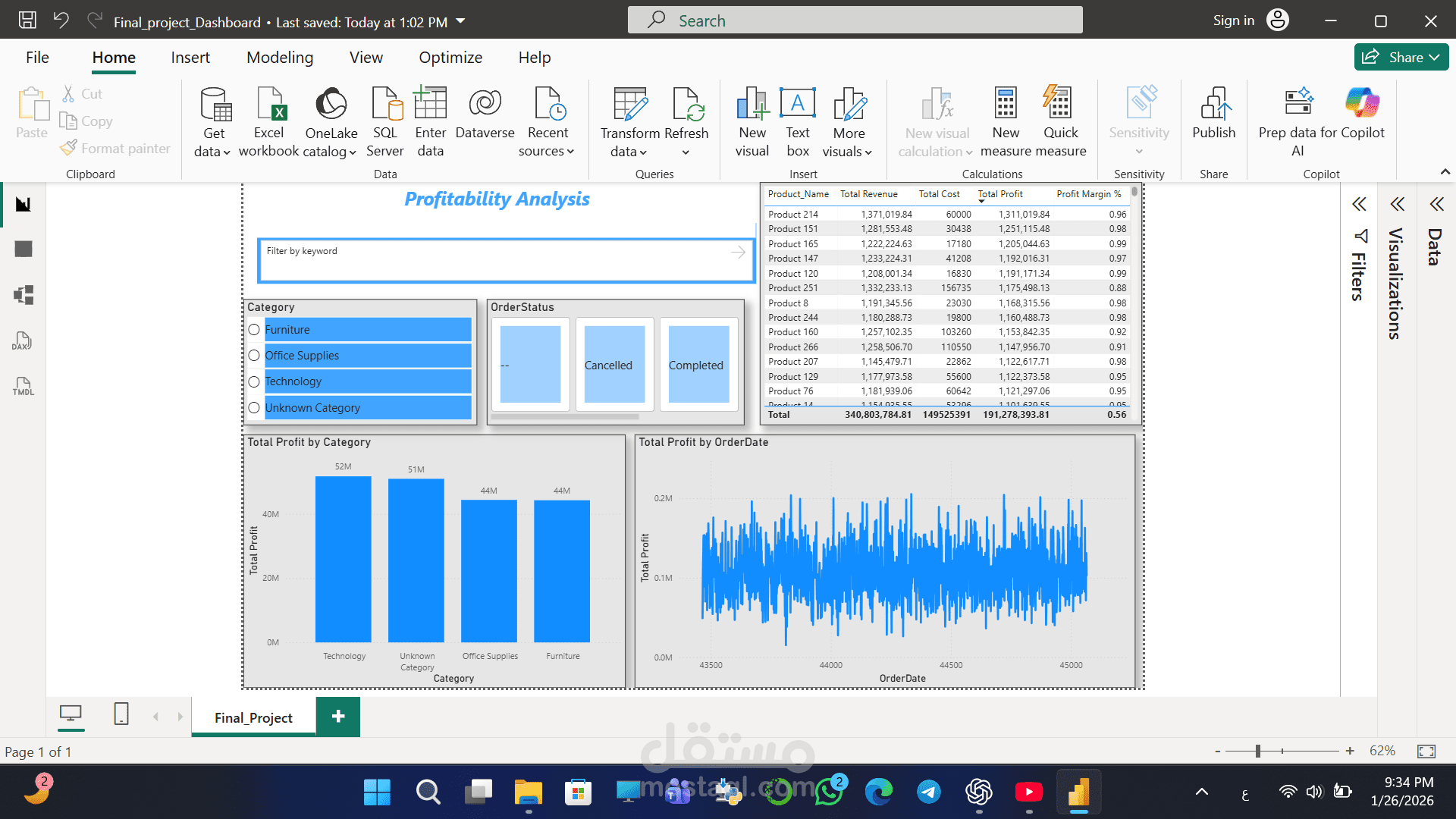The width and height of the screenshot is (1456, 819).
Task: Open the Help ribbon tab
Action: tap(535, 58)
